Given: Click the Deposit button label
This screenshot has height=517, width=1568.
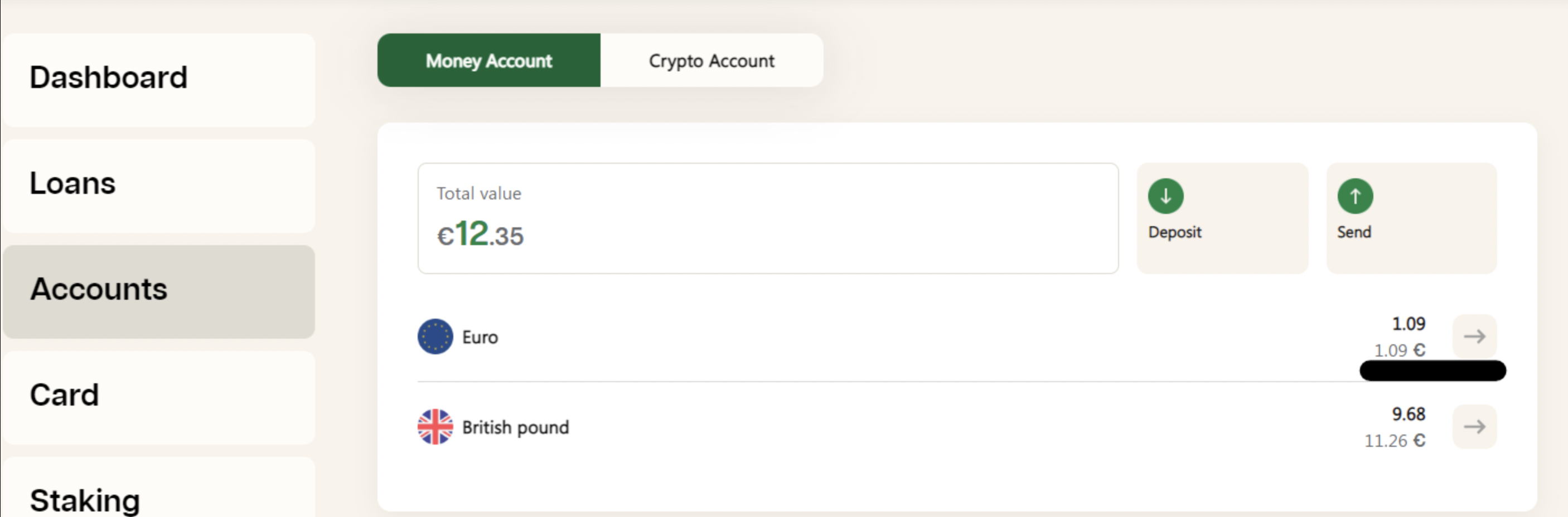Looking at the screenshot, I should coord(1175,232).
